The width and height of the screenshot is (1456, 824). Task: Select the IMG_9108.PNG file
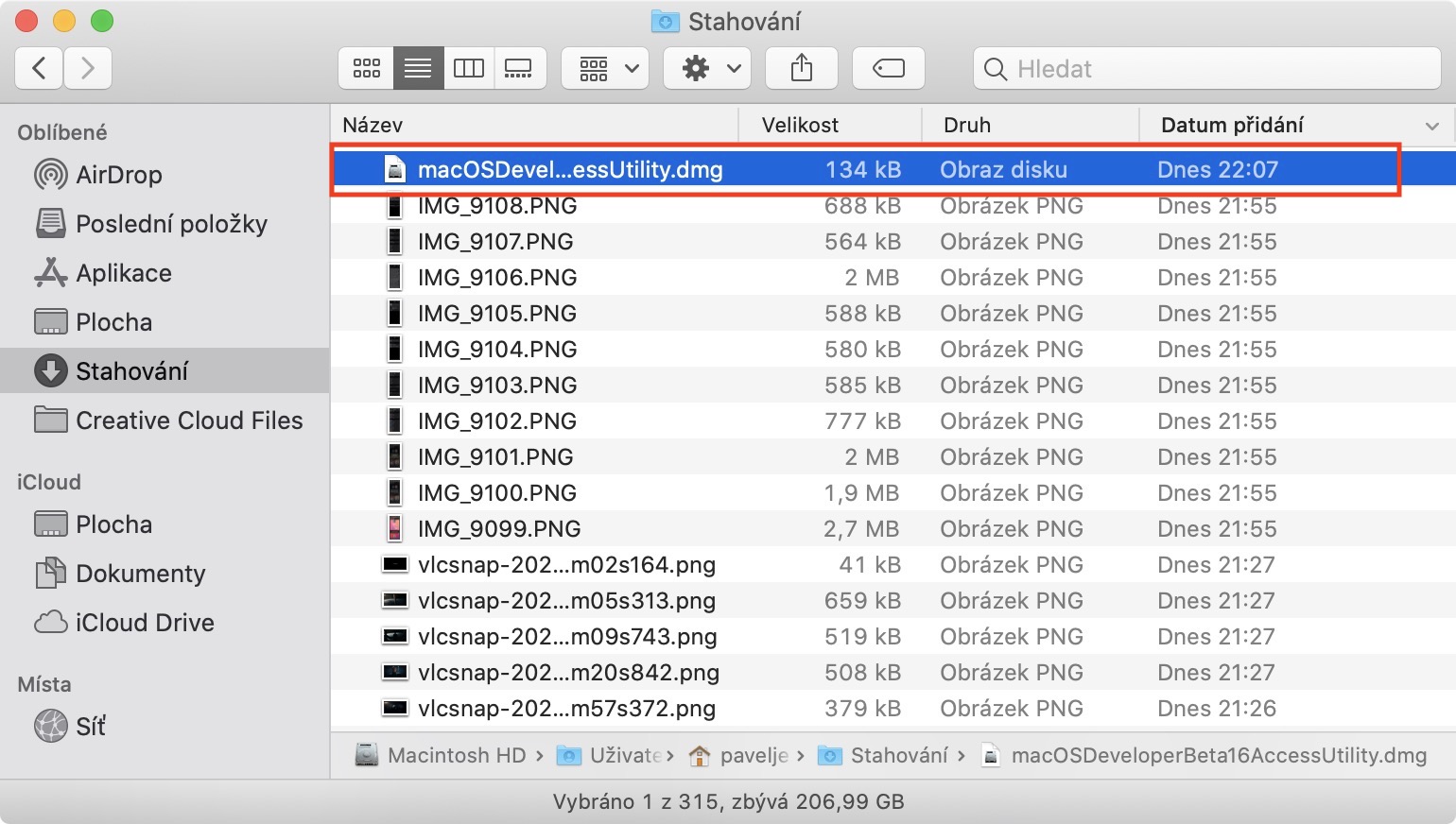point(893,206)
